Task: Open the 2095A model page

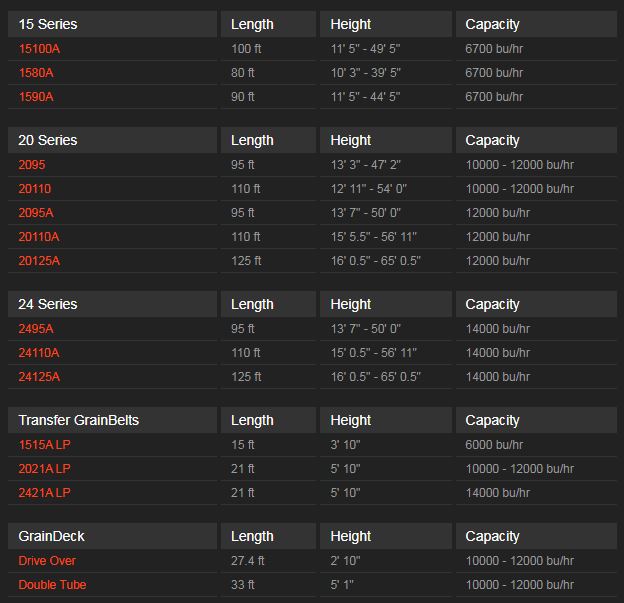Action: tap(36, 213)
